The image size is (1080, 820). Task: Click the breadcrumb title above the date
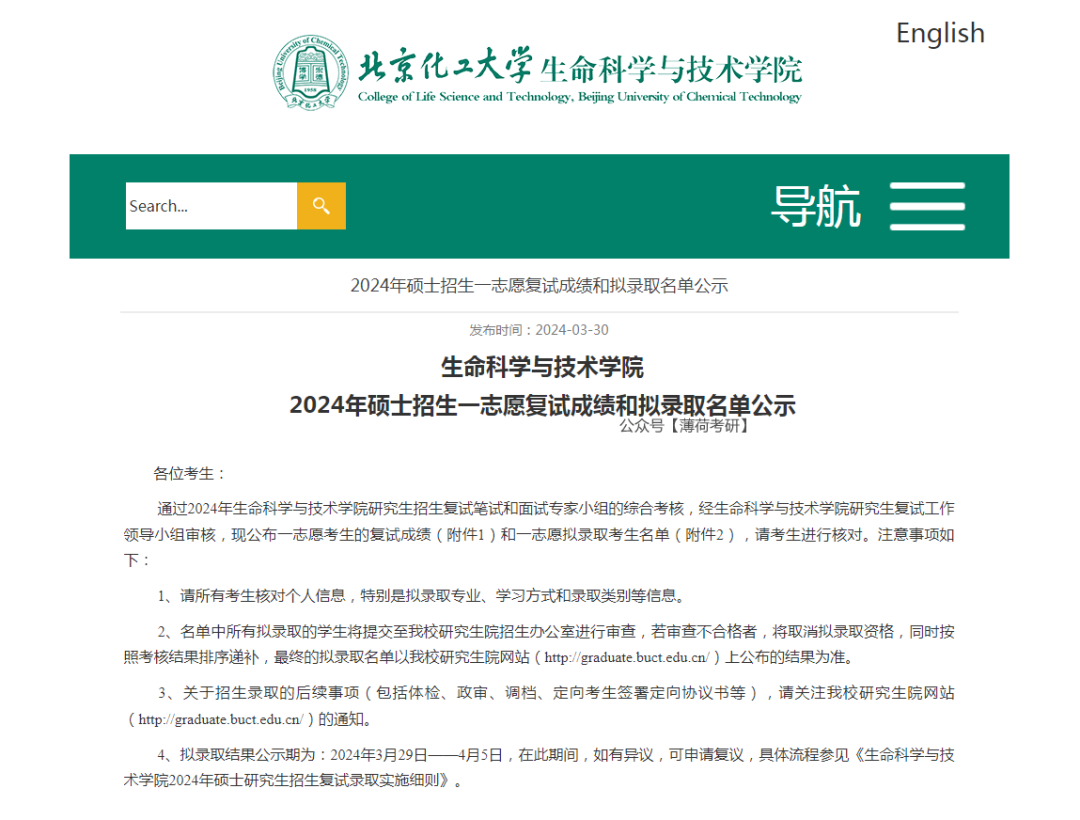click(540, 285)
